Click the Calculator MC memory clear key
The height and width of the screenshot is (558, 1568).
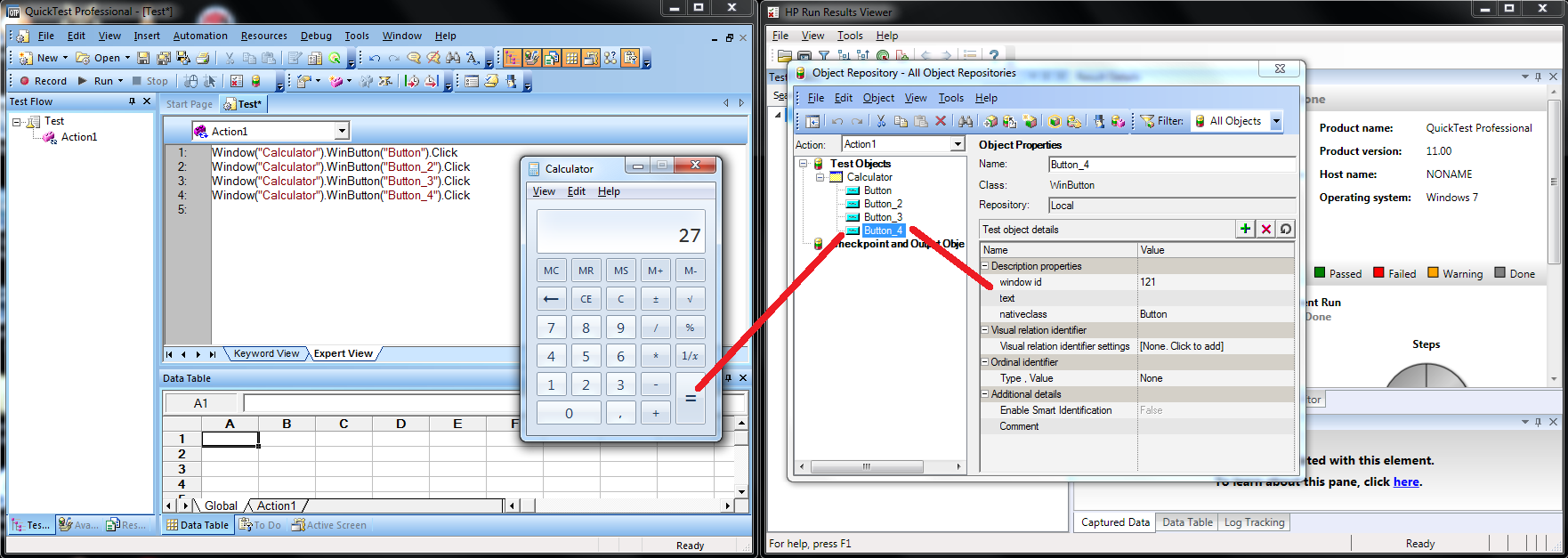[x=551, y=271]
